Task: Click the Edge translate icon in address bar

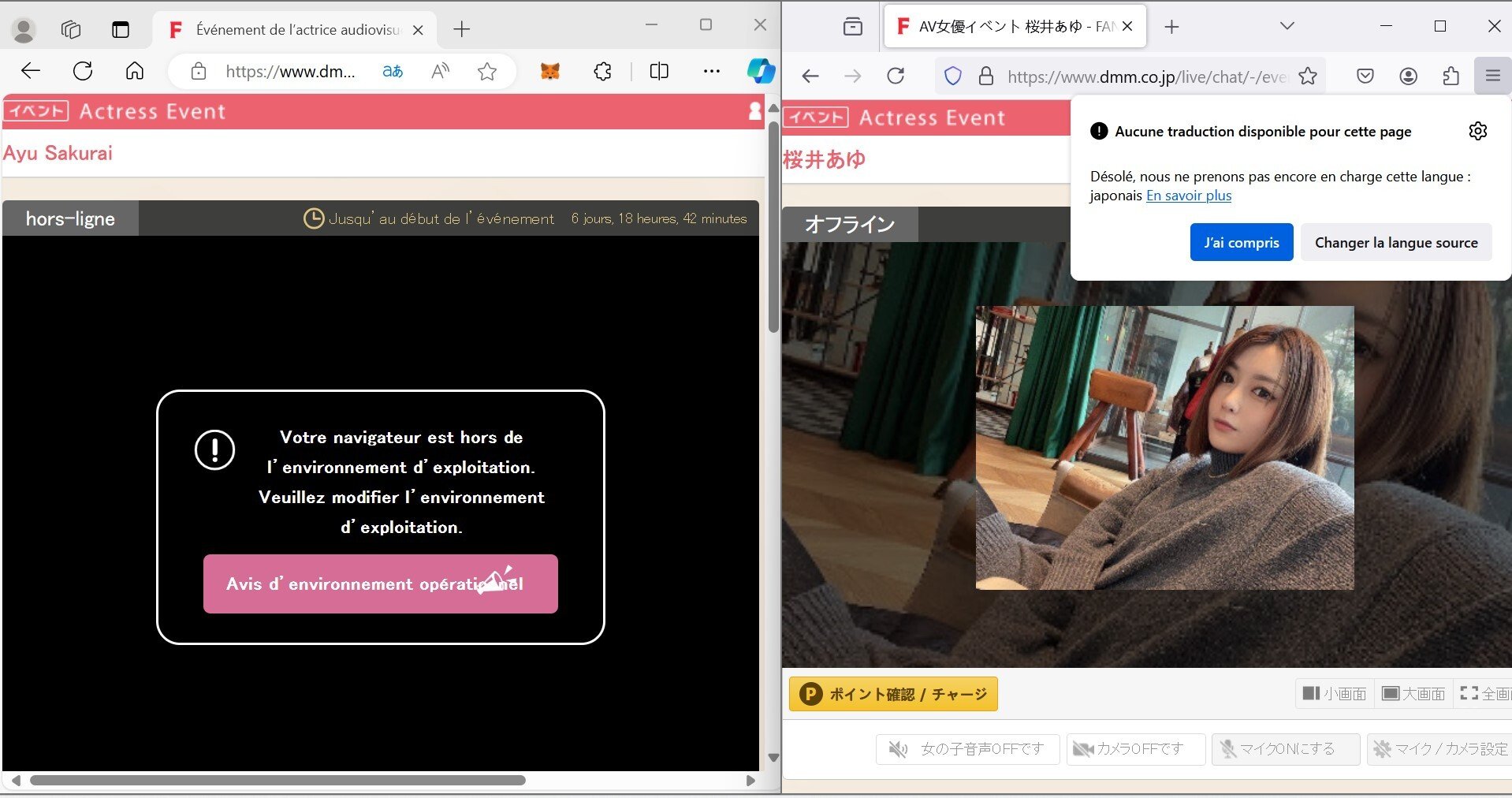Action: [393, 72]
